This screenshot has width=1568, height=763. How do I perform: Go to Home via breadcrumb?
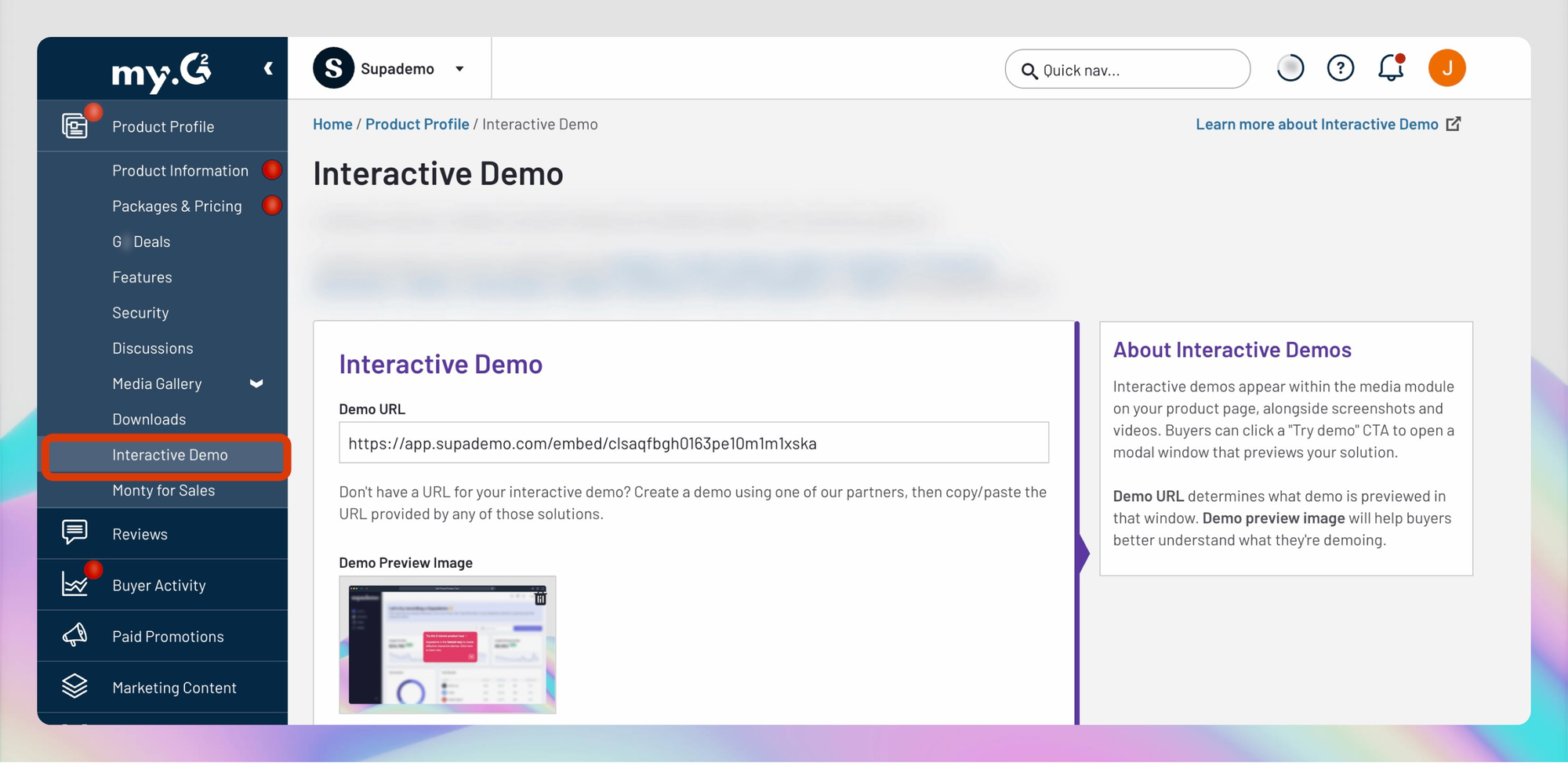pyautogui.click(x=332, y=124)
